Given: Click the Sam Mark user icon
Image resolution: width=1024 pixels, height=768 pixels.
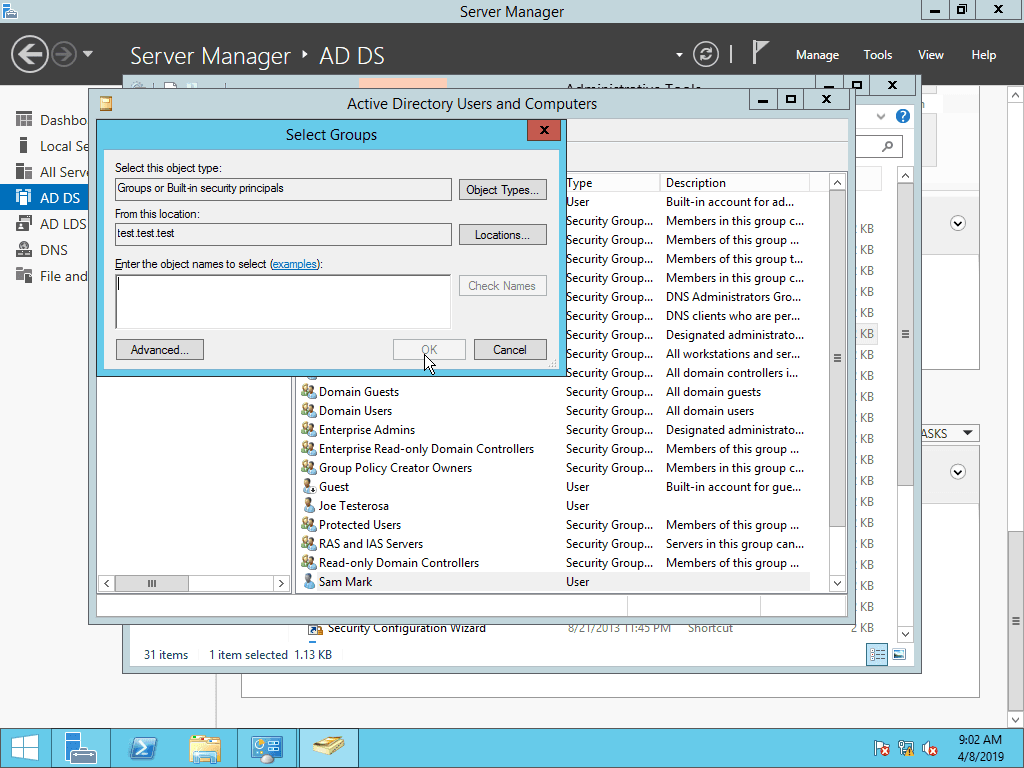Looking at the screenshot, I should pos(309,581).
